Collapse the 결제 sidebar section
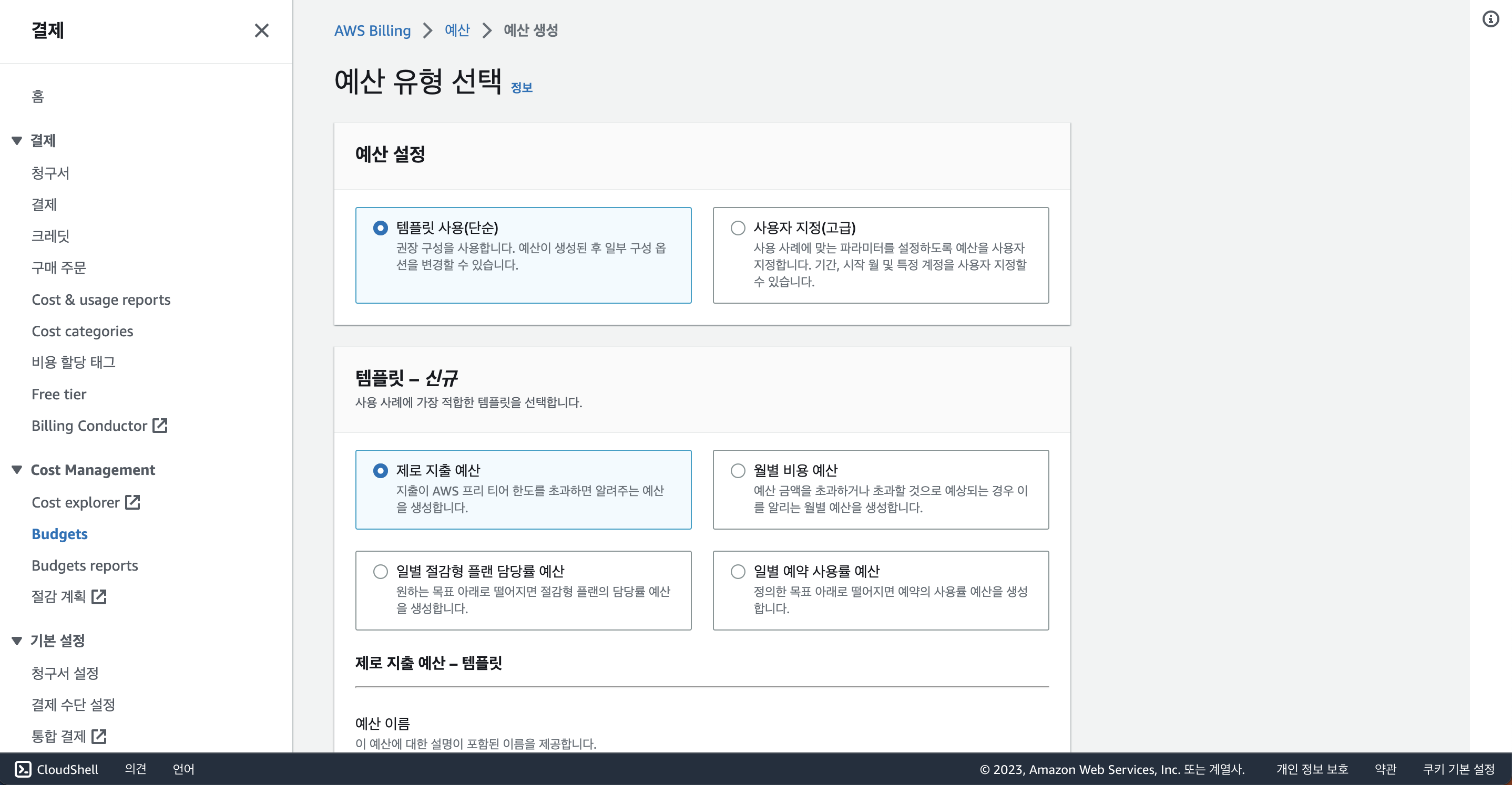Viewport: 1512px width, 785px height. click(x=17, y=141)
